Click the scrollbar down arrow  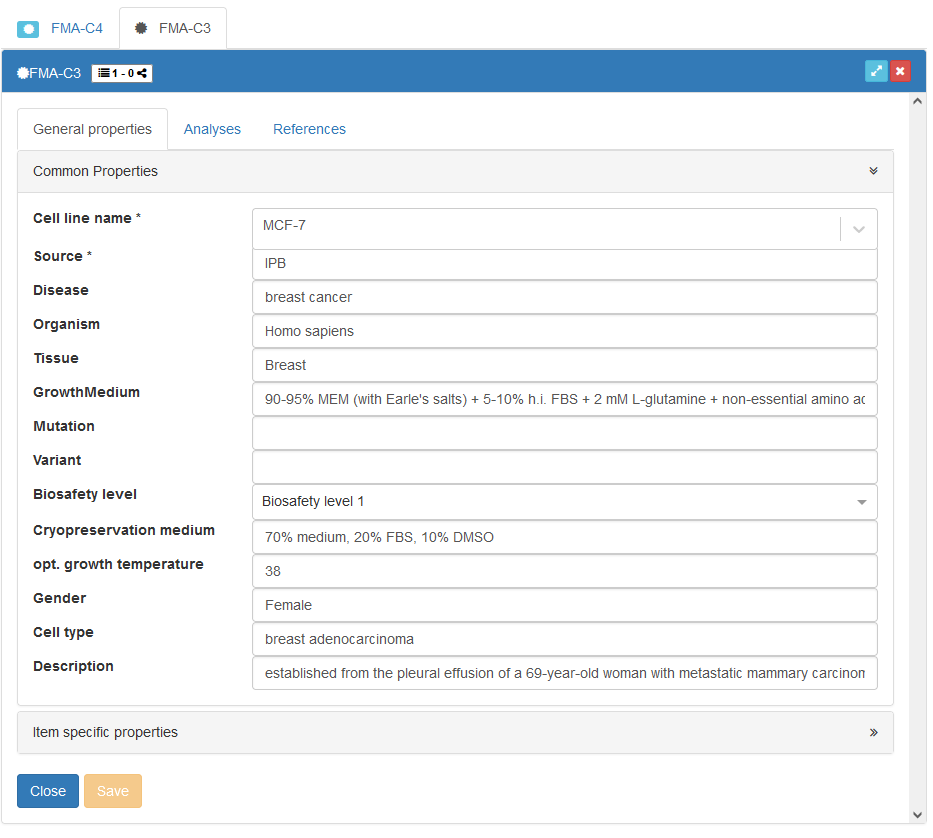point(918,815)
